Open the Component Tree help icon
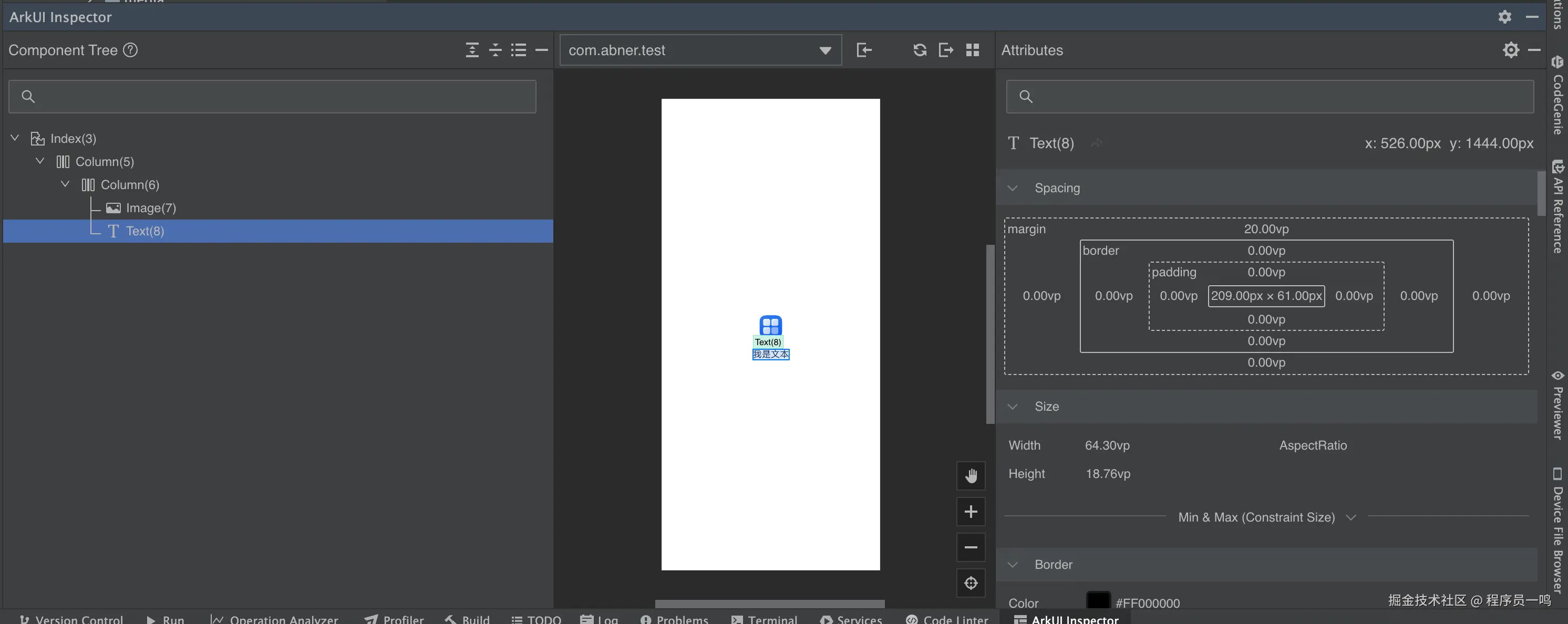The image size is (1568, 624). pos(130,50)
